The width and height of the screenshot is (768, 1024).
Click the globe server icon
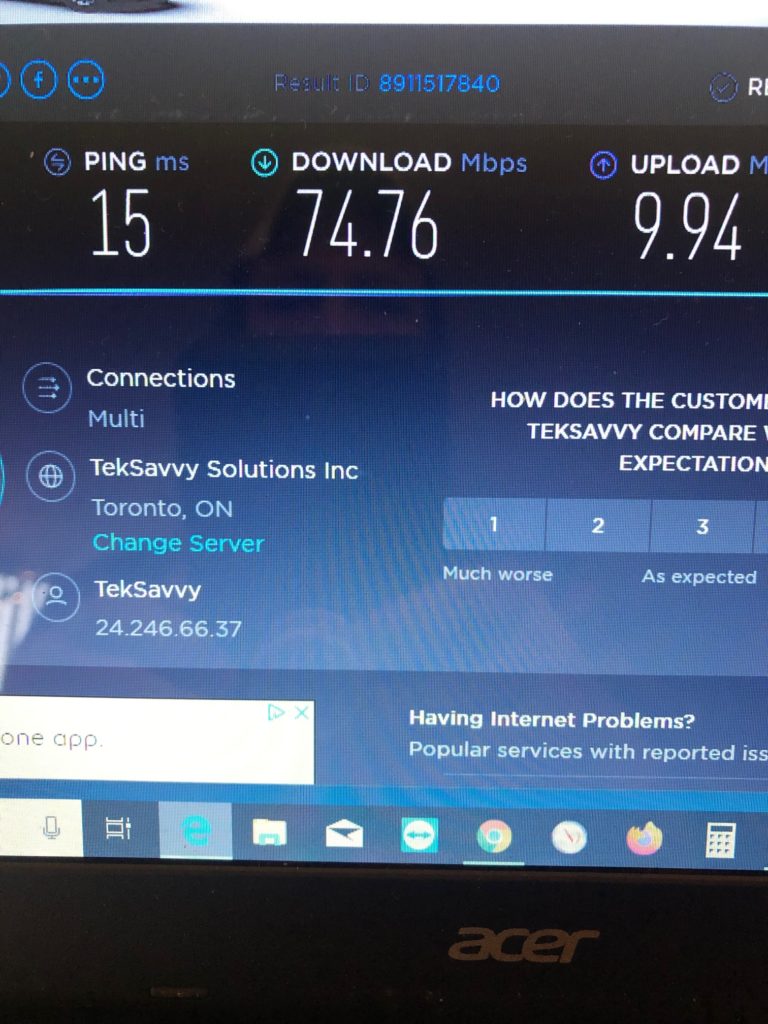click(x=51, y=476)
